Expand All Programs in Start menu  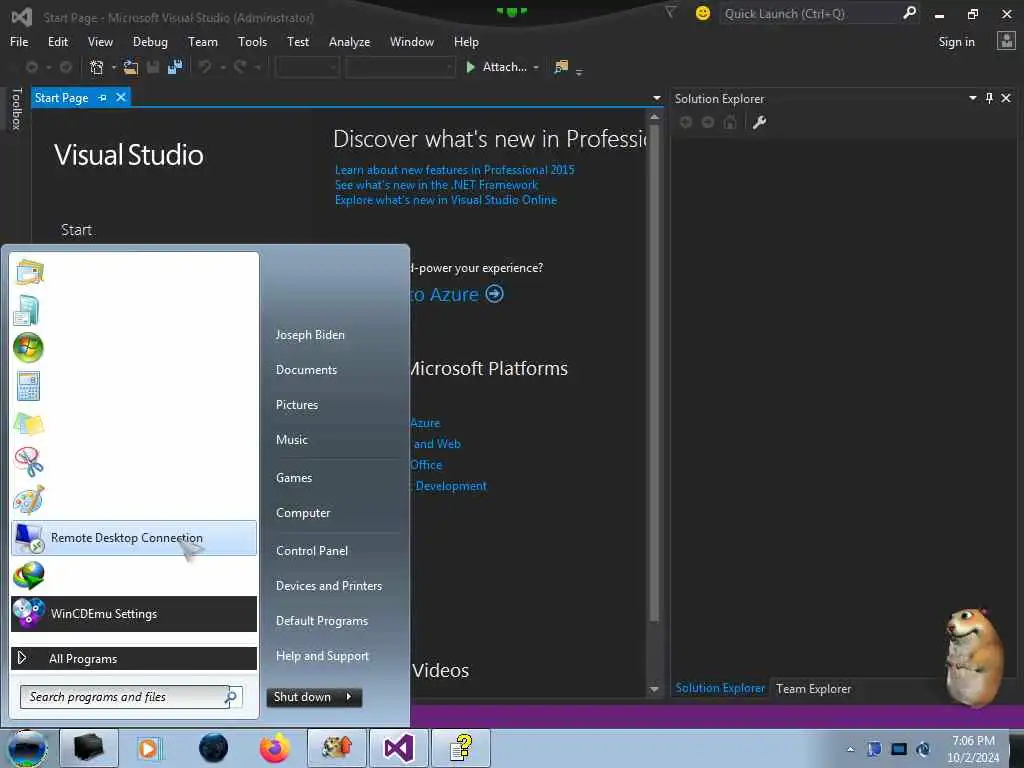(x=134, y=658)
